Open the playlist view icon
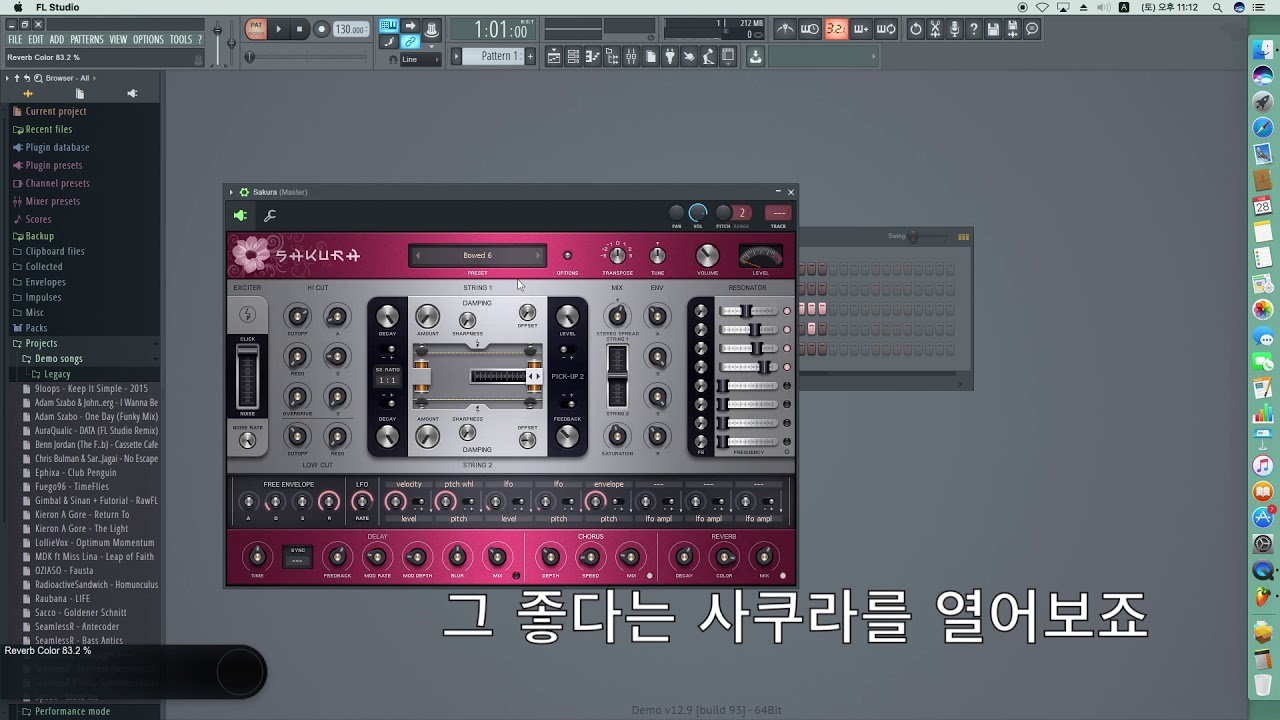Viewport: 1280px width, 720px height. (553, 57)
